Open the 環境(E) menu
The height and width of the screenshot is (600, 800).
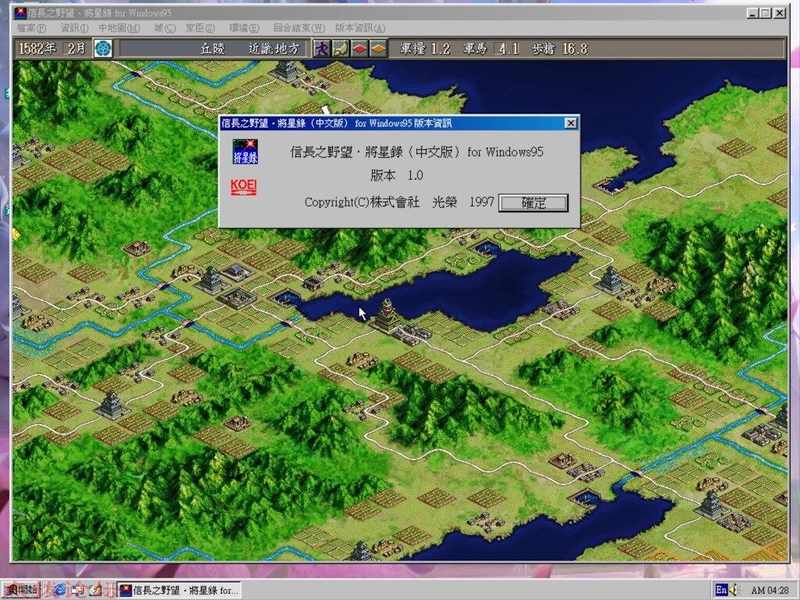pos(244,28)
